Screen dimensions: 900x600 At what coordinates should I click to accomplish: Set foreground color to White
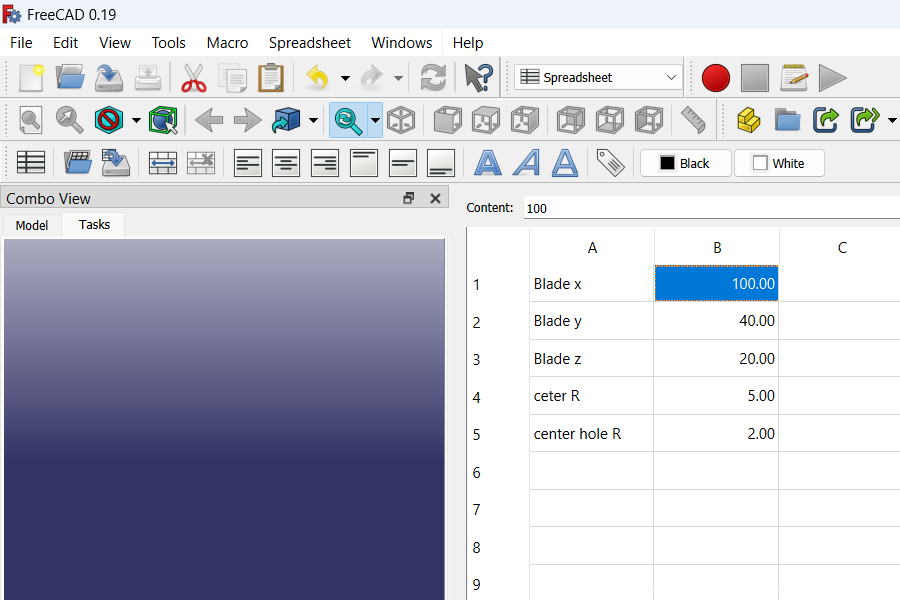(779, 162)
